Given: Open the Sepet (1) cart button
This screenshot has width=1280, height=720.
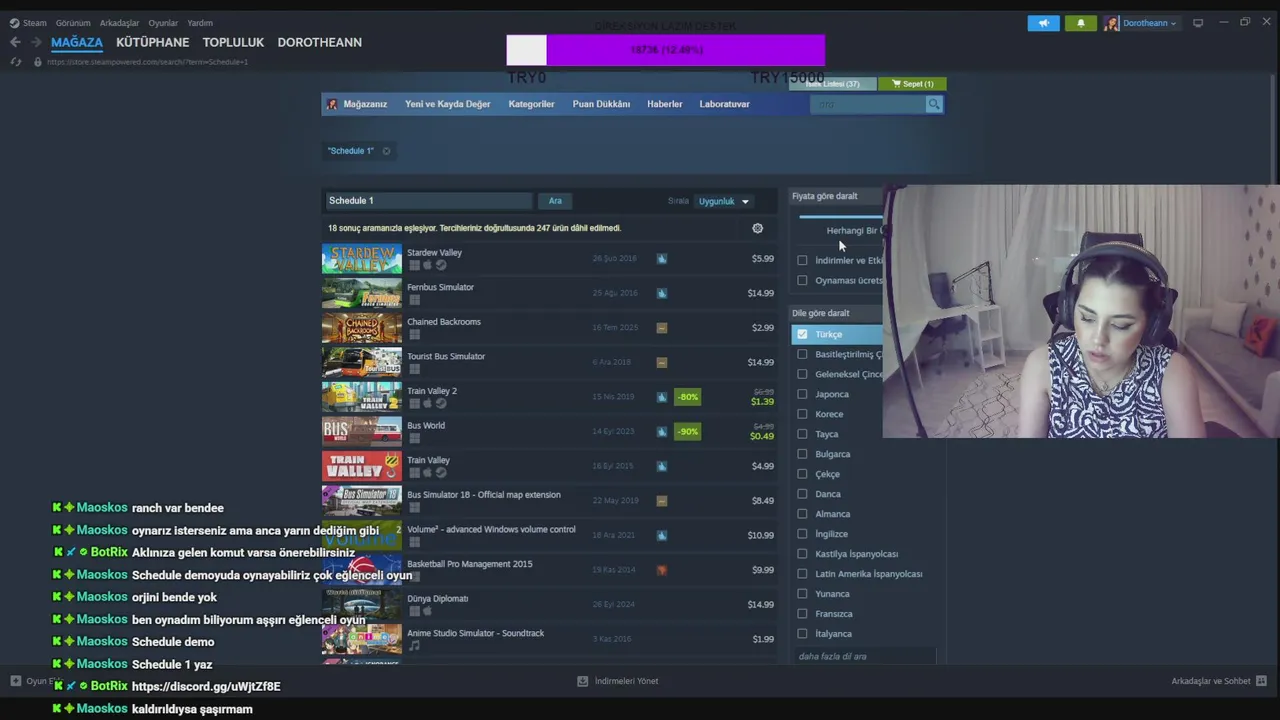Looking at the screenshot, I should (x=912, y=84).
